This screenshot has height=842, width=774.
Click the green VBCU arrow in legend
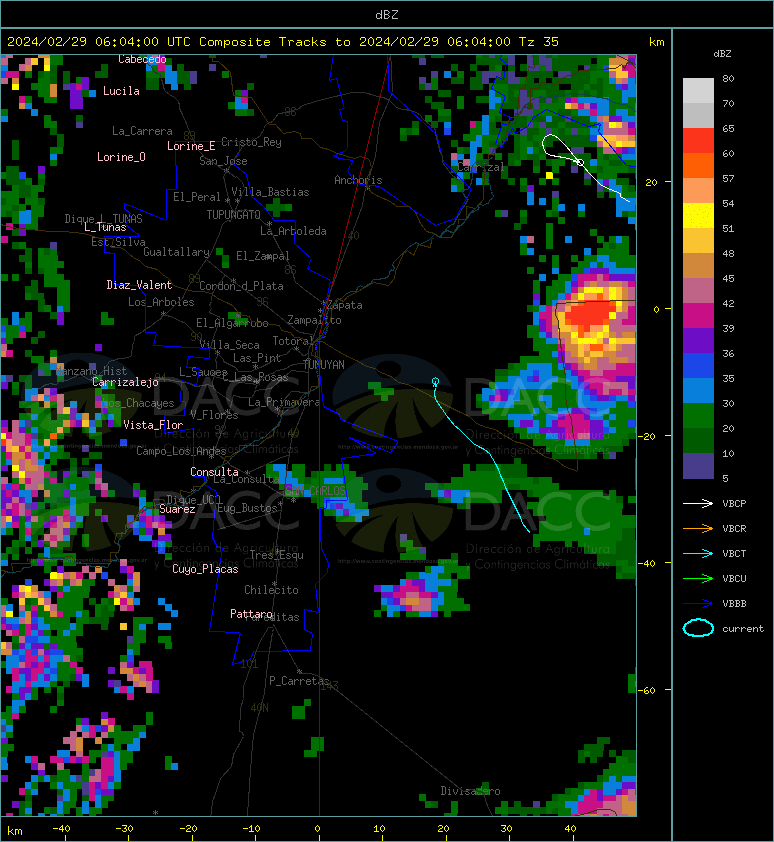(697, 578)
